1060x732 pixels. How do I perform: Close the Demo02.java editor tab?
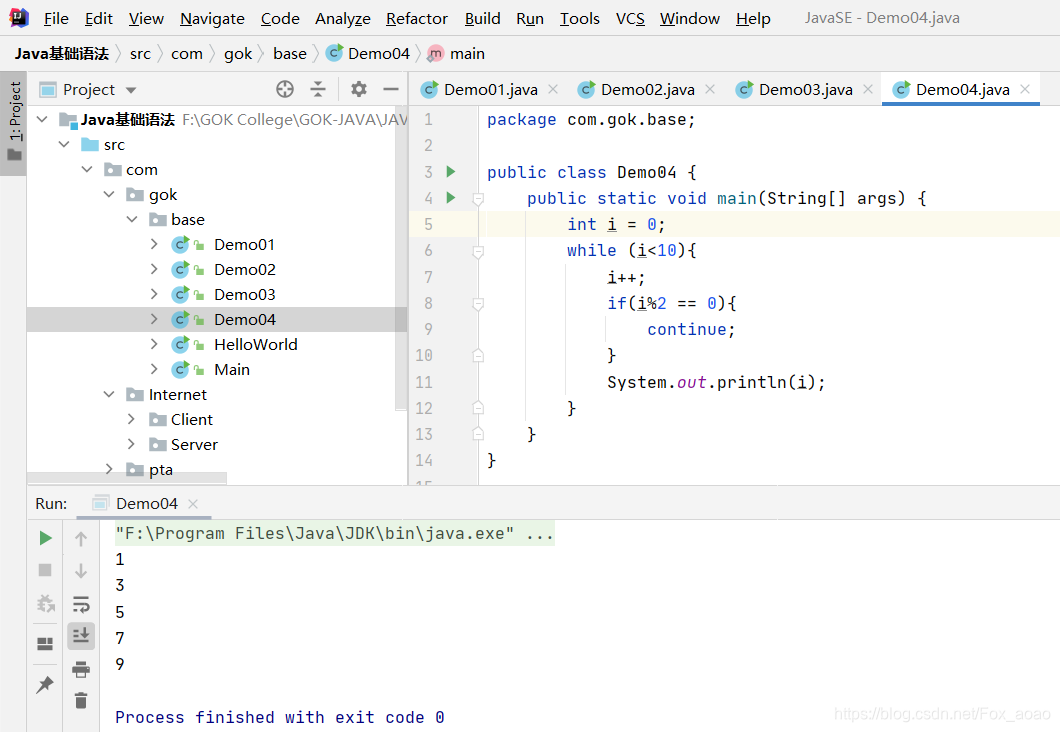(x=710, y=89)
